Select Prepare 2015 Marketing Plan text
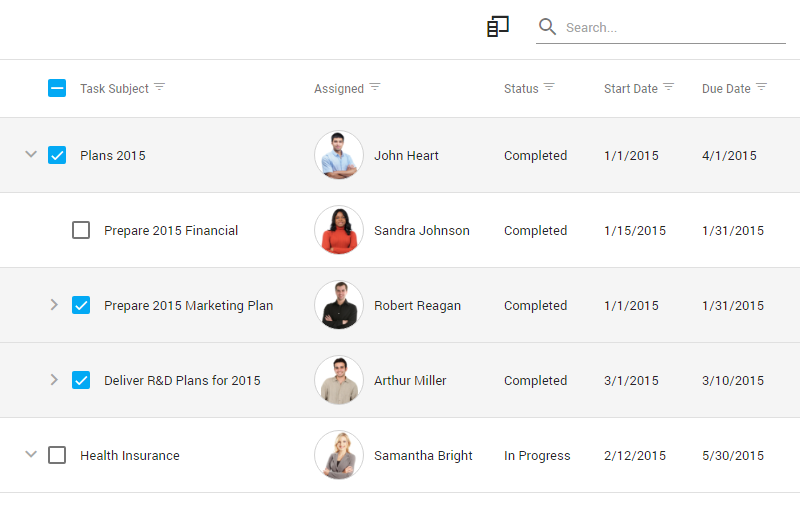The height and width of the screenshot is (508, 800). [x=189, y=306]
